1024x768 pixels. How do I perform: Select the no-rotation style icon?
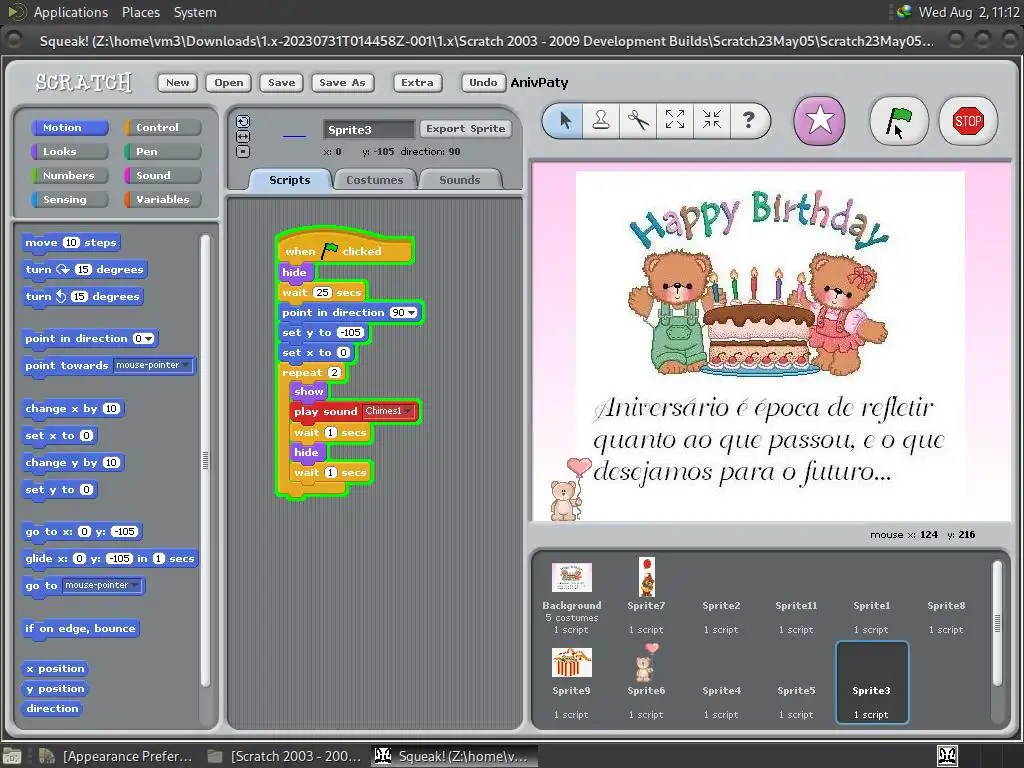[x=242, y=152]
